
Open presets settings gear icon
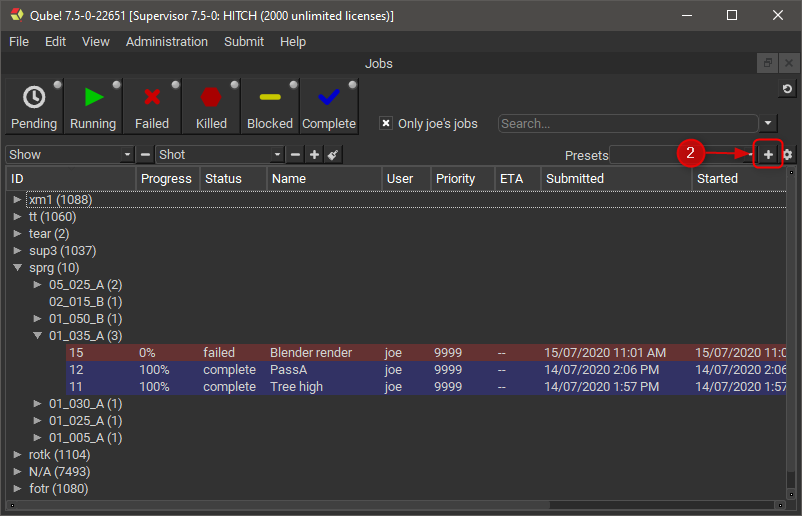[x=788, y=155]
